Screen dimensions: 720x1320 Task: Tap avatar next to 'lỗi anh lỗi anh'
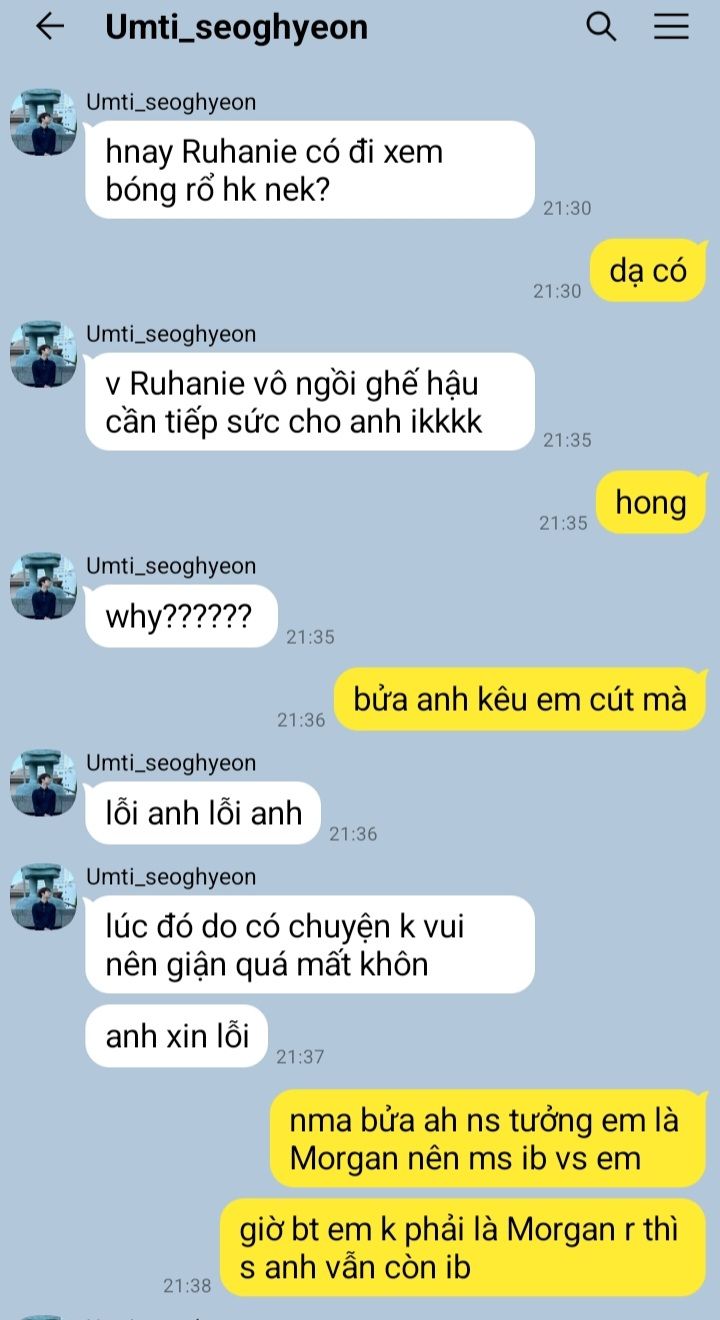pyautogui.click(x=43, y=783)
